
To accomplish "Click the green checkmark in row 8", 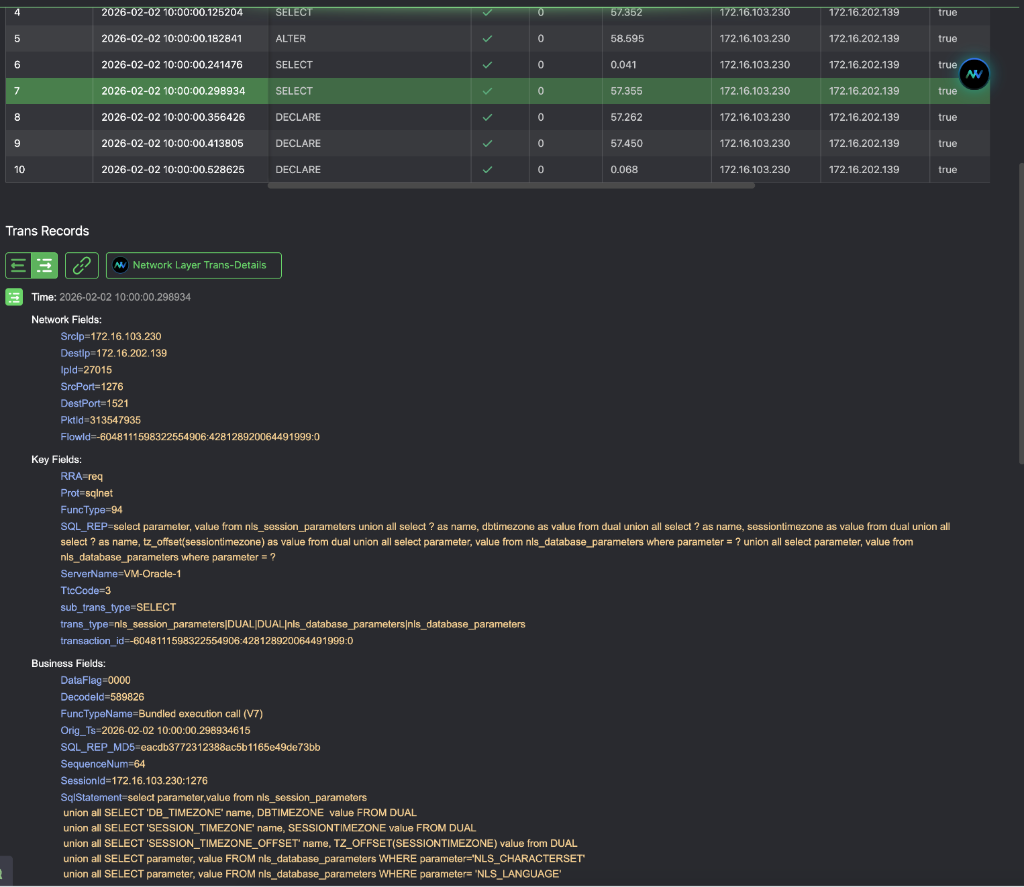I will tap(487, 117).
